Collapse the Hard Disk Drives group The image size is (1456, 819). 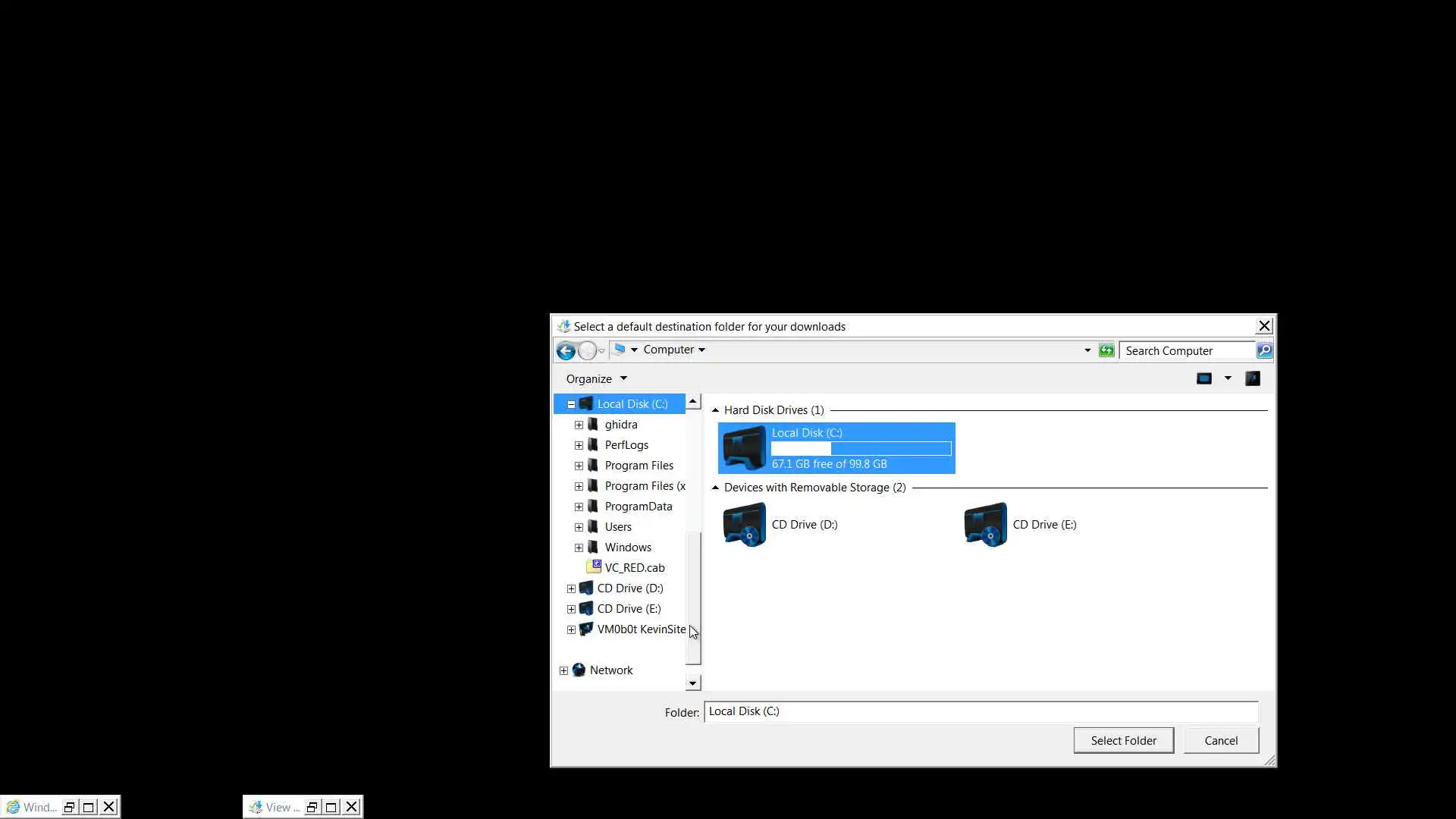tap(715, 410)
